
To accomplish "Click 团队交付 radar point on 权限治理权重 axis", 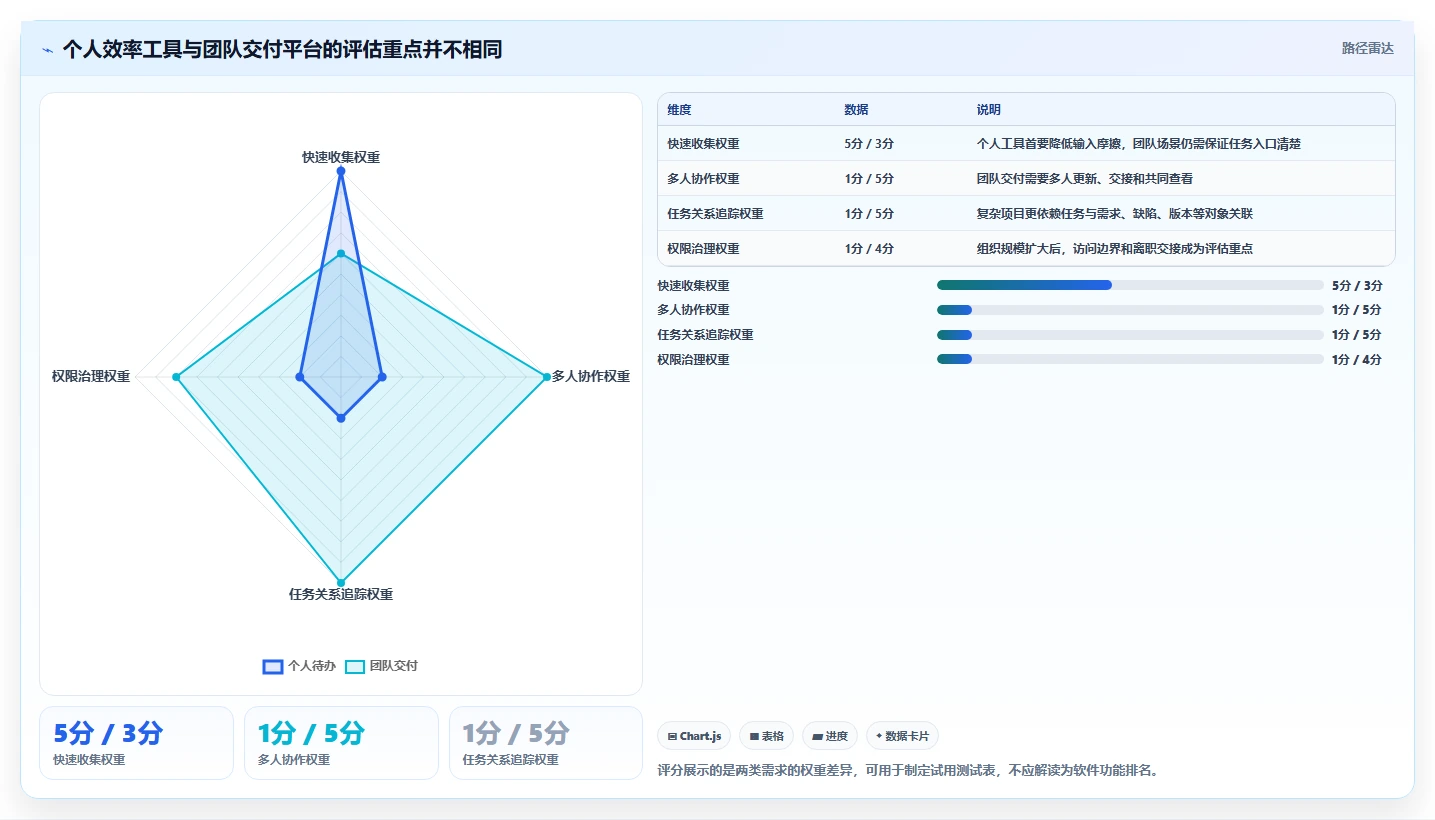I will coord(176,377).
